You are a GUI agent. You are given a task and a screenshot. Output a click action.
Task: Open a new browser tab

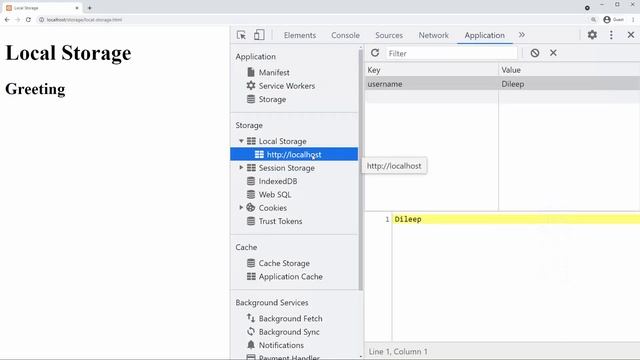pos(89,8)
